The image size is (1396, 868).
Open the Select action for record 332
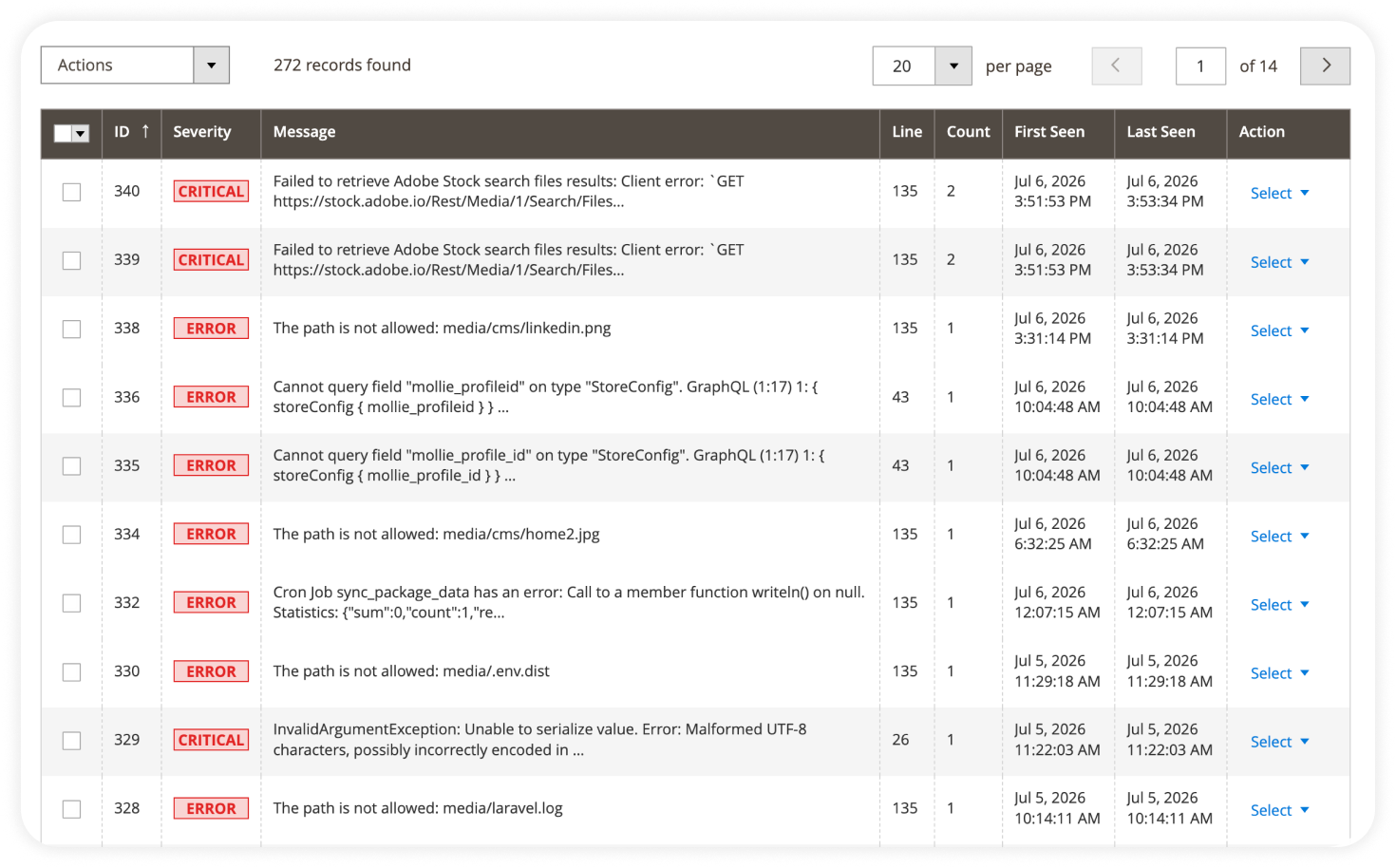click(1279, 604)
